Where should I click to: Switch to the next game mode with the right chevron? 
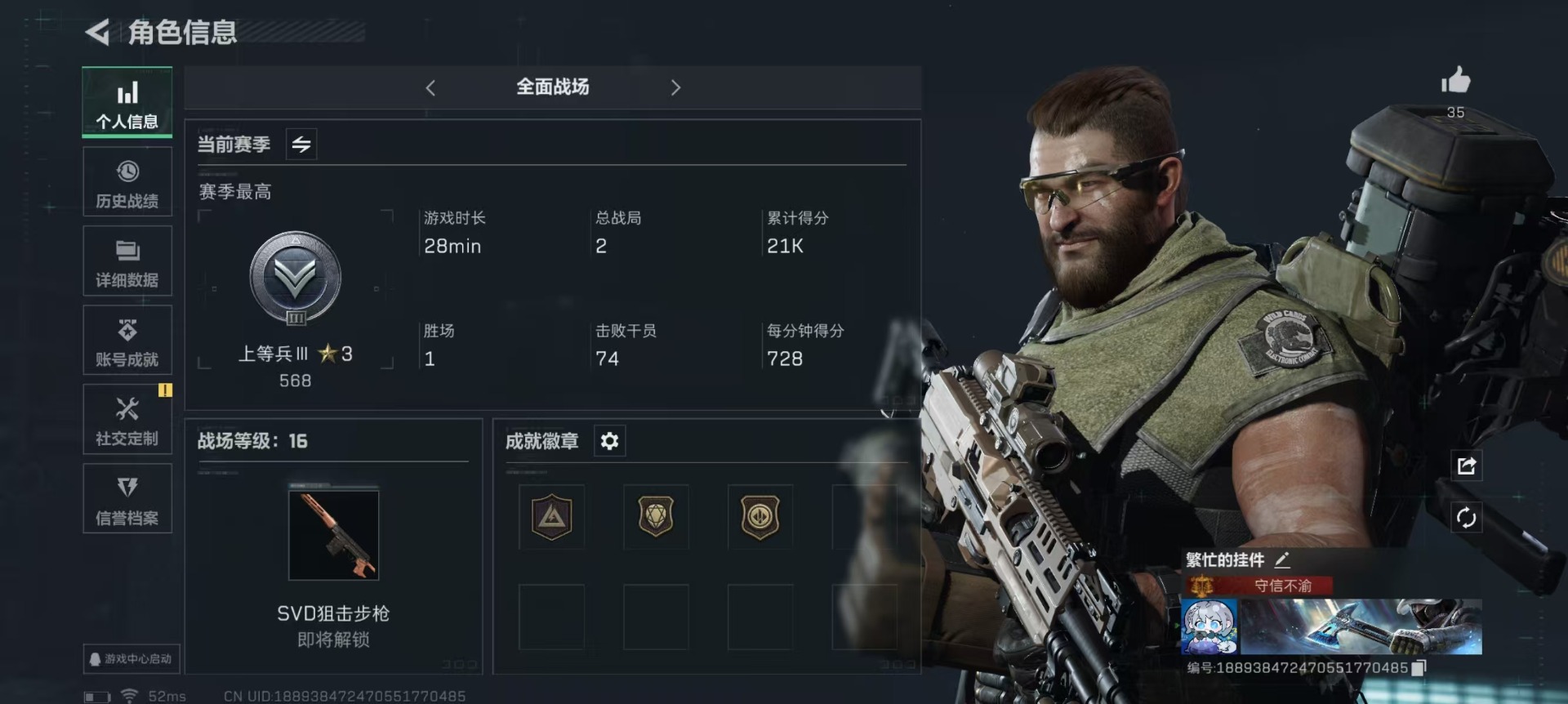click(675, 87)
